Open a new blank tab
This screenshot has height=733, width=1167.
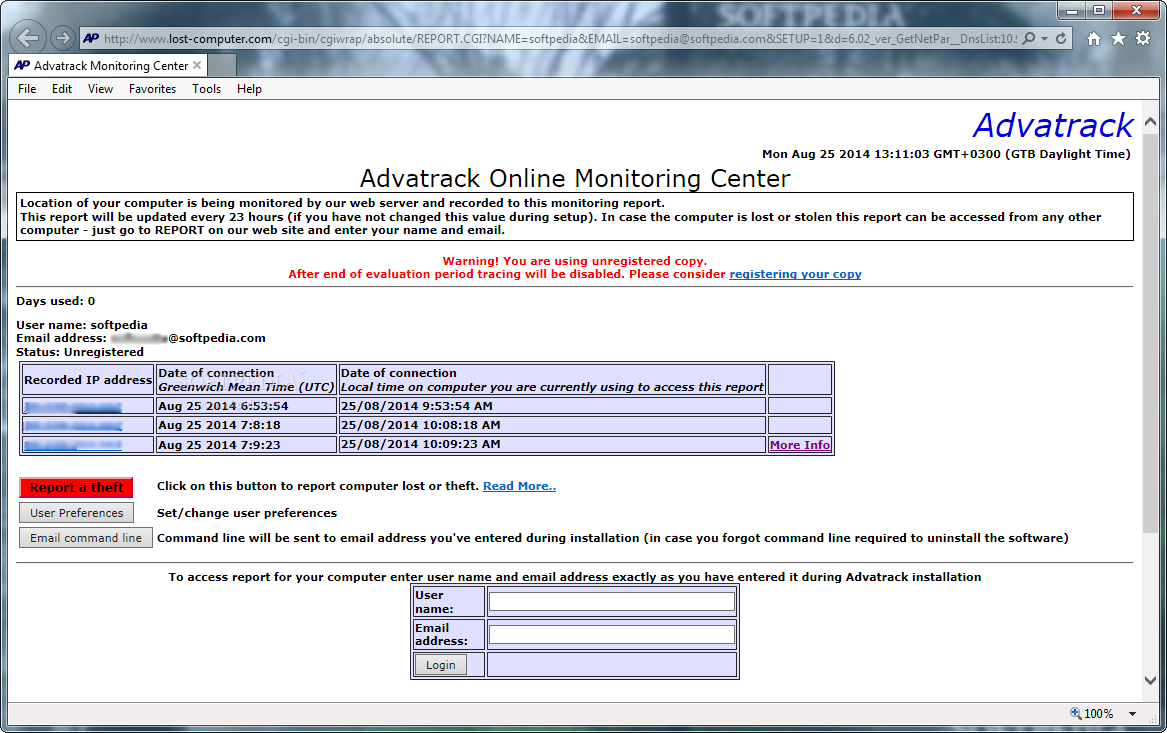[x=222, y=65]
